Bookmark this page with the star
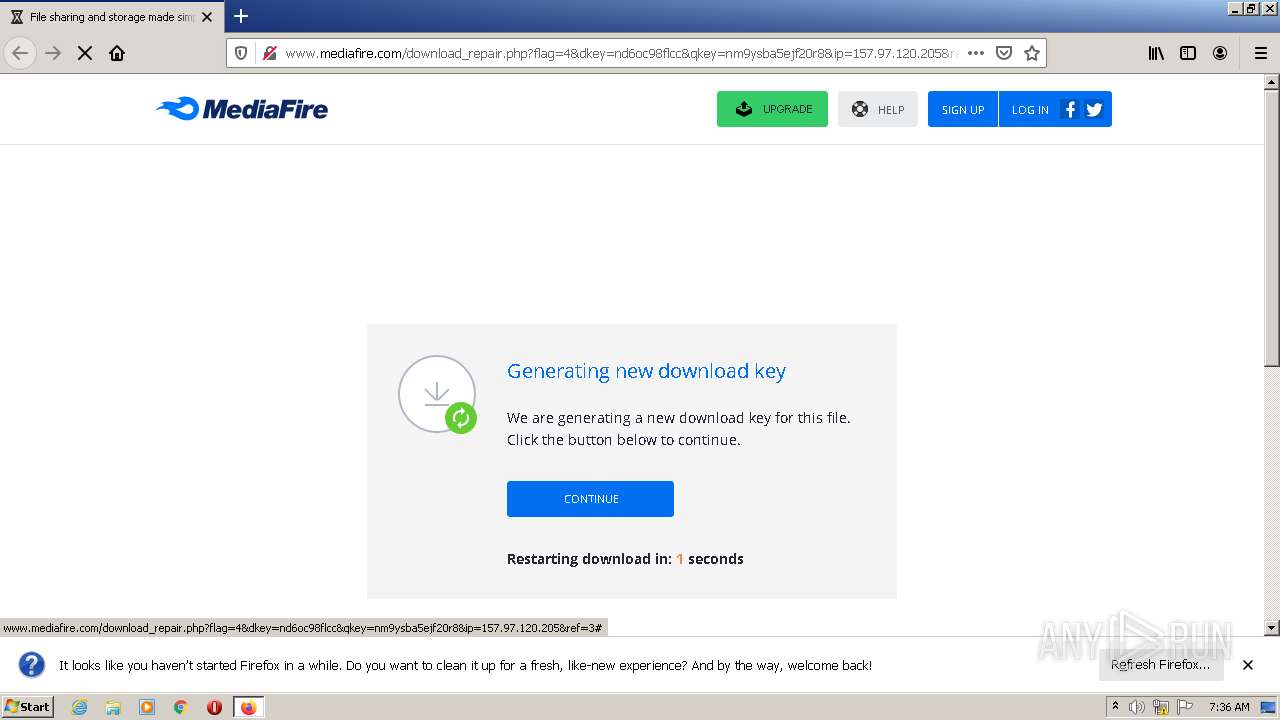Image resolution: width=1280 pixels, height=720 pixels. [x=1032, y=53]
